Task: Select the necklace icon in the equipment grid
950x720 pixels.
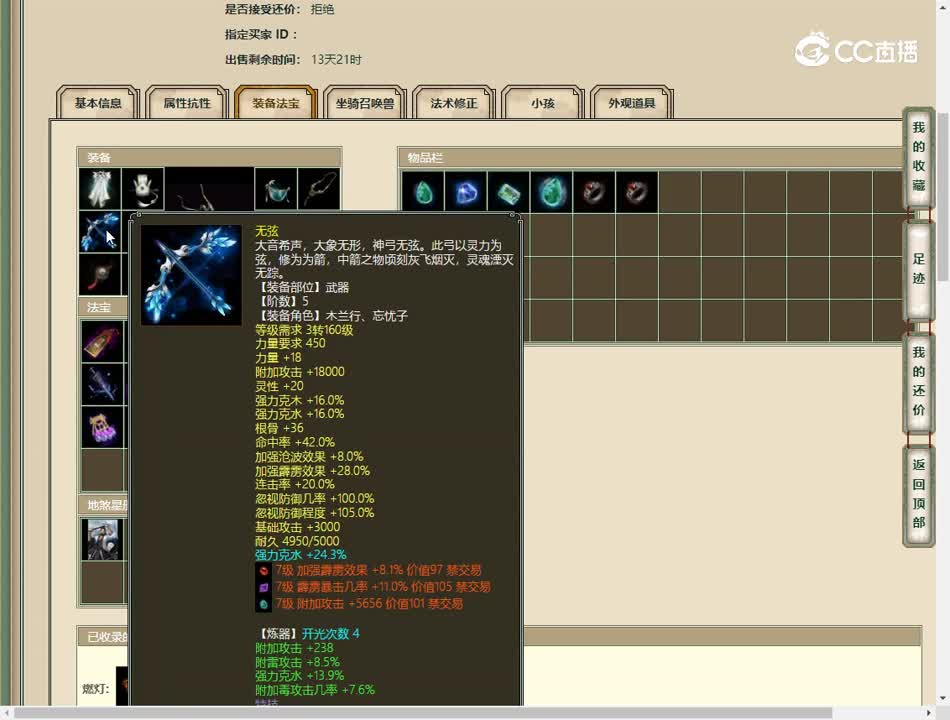Action: 320,188
